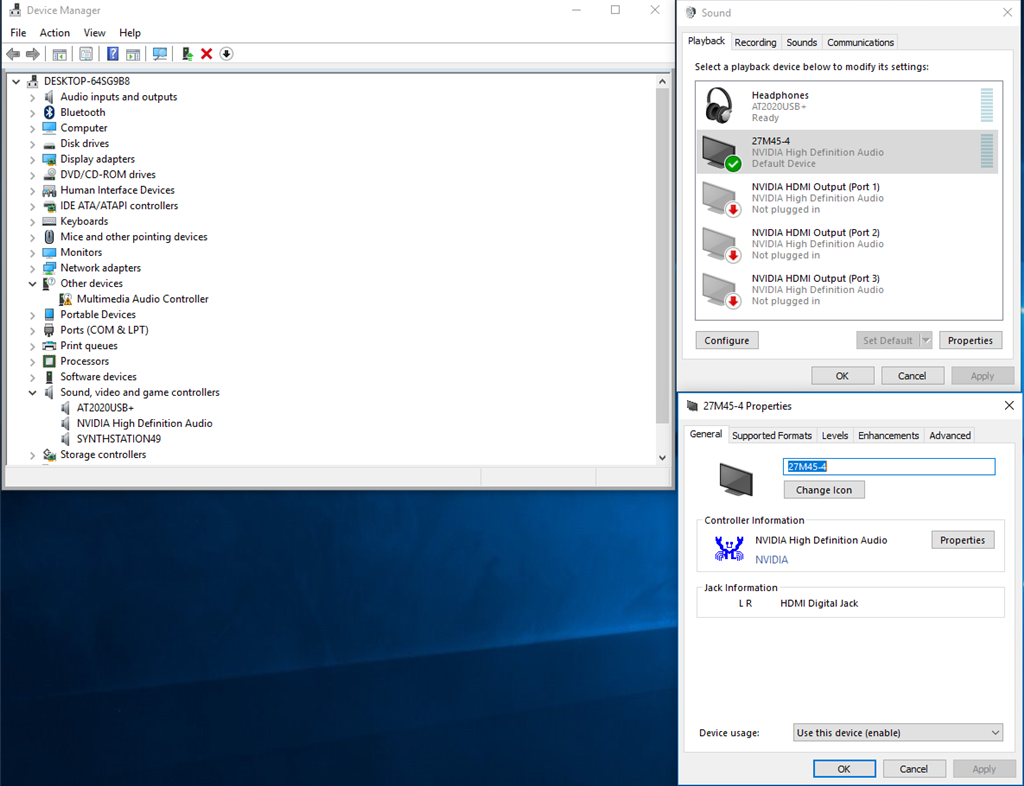Click the Show/Hide Action Pane toolbar icon
The image size is (1024, 786).
coord(133,54)
